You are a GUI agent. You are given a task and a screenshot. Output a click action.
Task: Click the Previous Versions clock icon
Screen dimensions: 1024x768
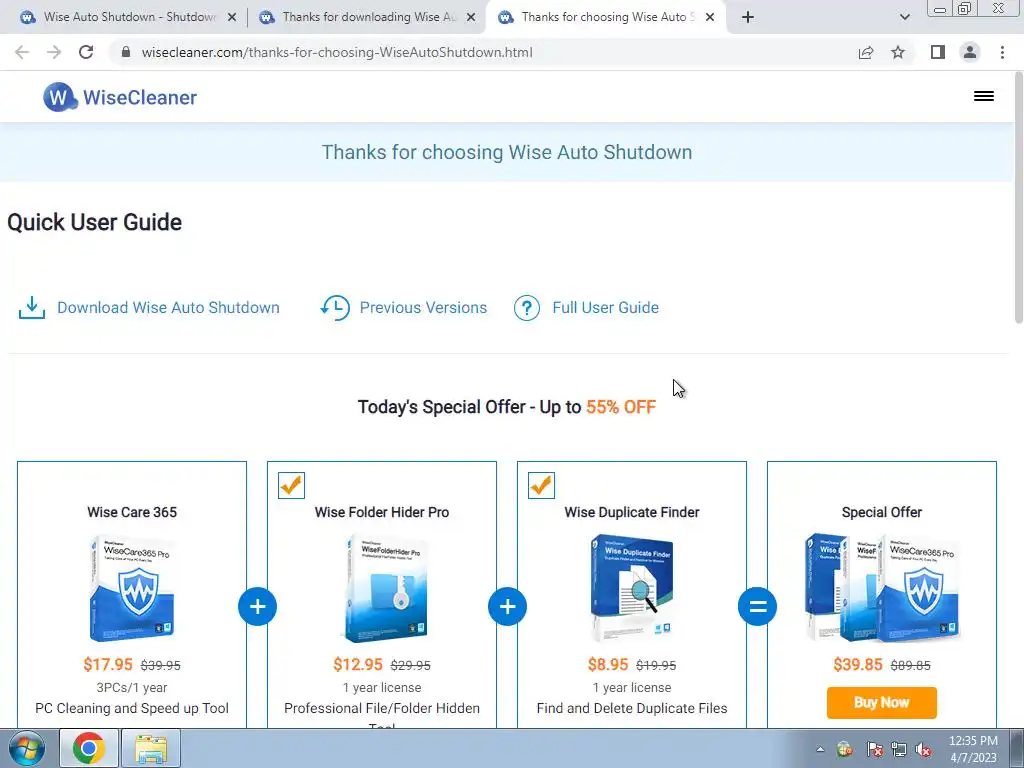(x=335, y=308)
